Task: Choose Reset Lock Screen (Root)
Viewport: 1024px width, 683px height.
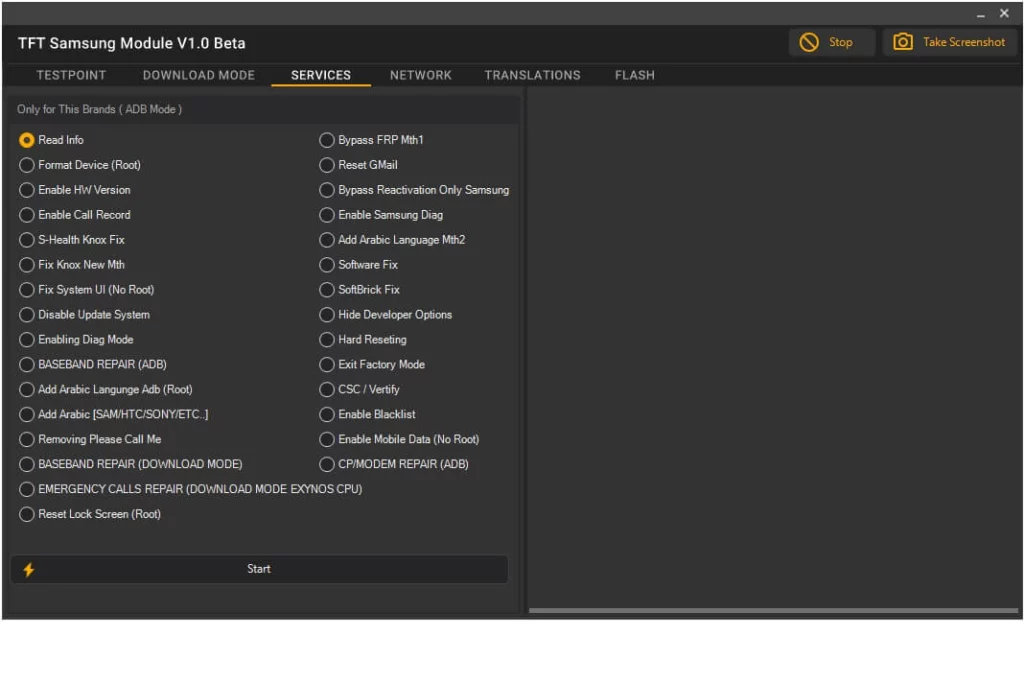Action: point(90,514)
